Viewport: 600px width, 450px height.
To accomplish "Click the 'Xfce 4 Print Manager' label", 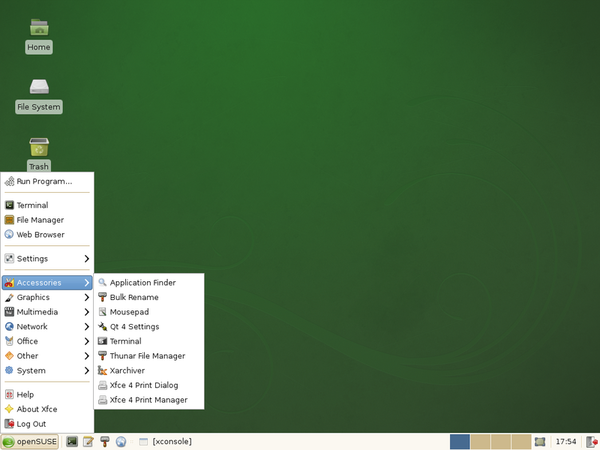I will point(148,400).
